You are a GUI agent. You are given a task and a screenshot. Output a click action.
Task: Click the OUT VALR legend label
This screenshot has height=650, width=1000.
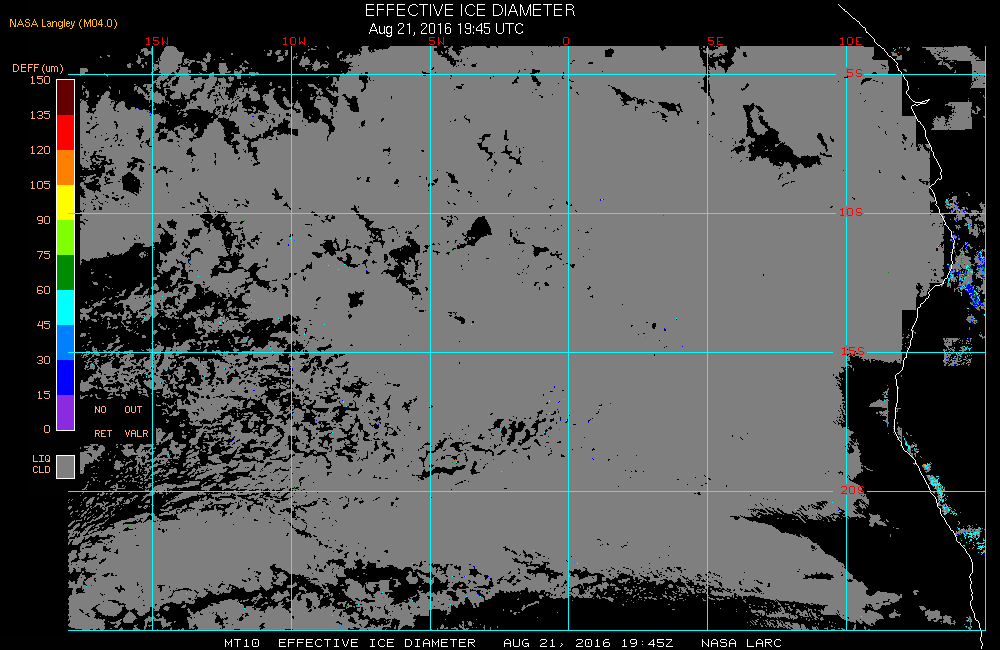tap(136, 422)
